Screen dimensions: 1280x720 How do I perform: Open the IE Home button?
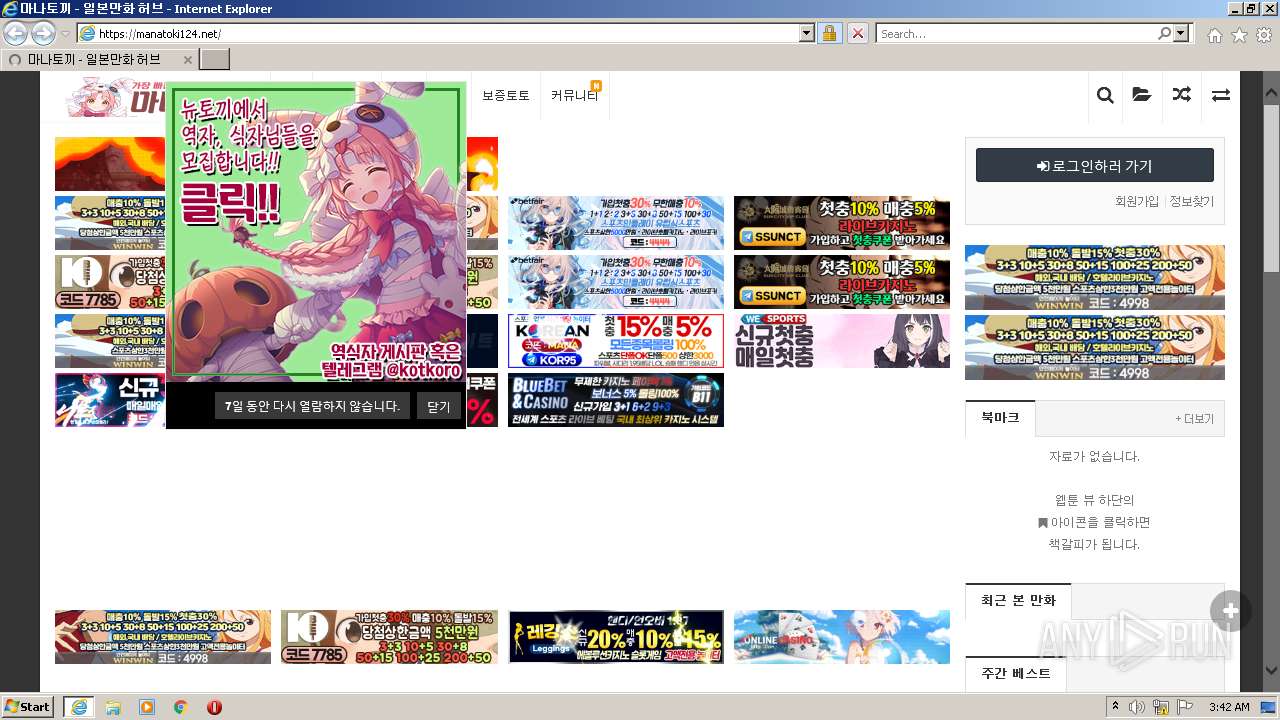[1214, 35]
